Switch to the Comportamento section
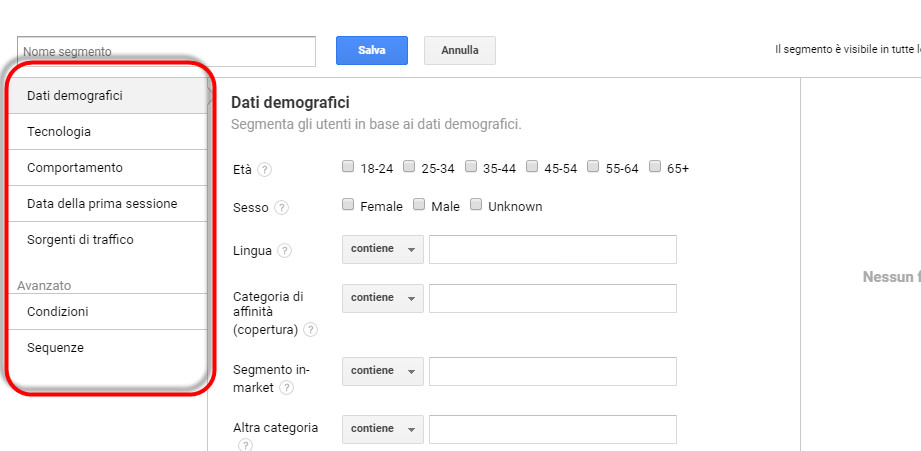Image resolution: width=921 pixels, height=451 pixels. 107,167
